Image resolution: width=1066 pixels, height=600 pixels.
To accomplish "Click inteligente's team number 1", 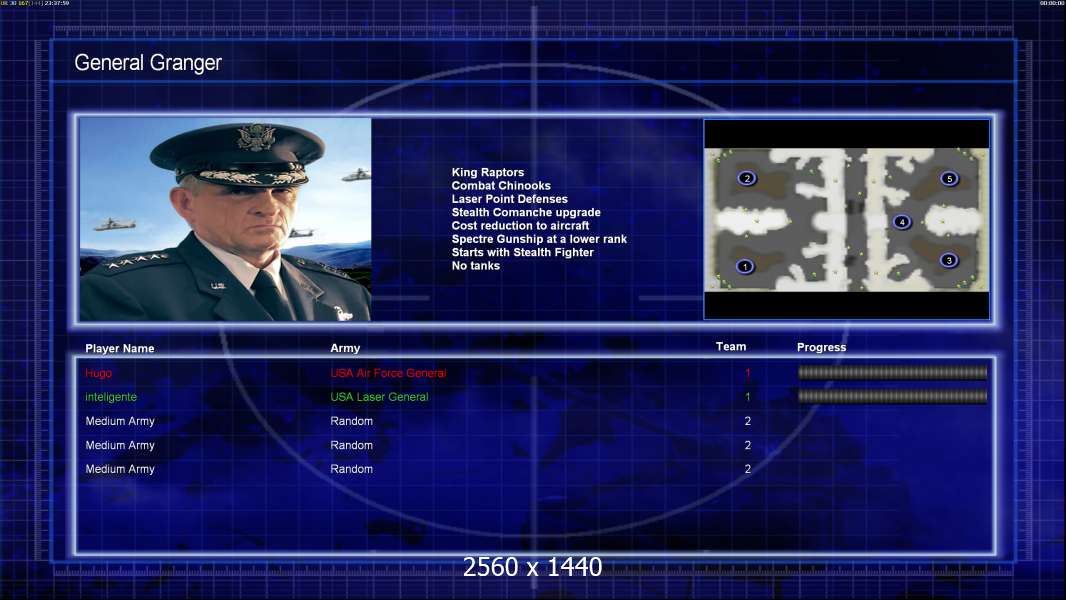I will click(x=748, y=397).
